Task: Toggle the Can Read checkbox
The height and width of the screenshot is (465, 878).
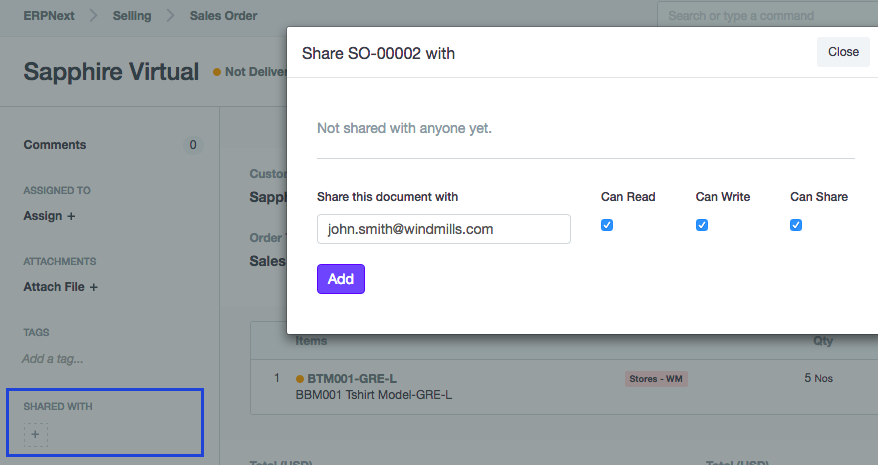Action: pyautogui.click(x=607, y=225)
